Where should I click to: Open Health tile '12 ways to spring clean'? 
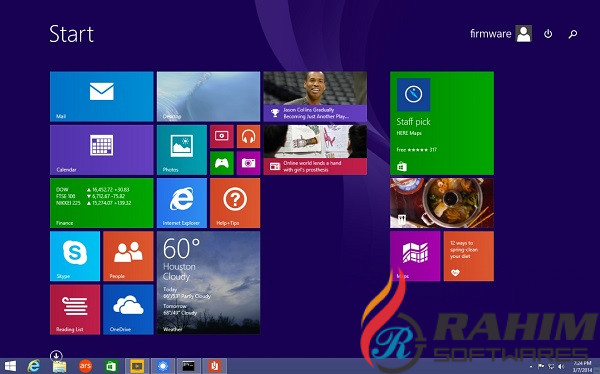[x=469, y=256]
